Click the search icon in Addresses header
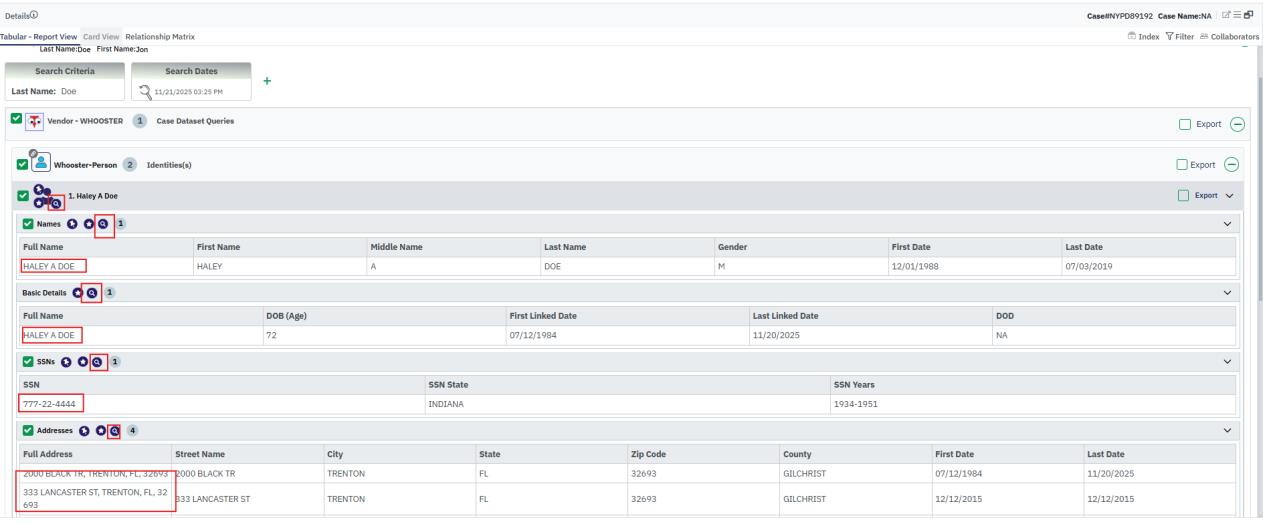The image size is (1263, 524). (115, 431)
